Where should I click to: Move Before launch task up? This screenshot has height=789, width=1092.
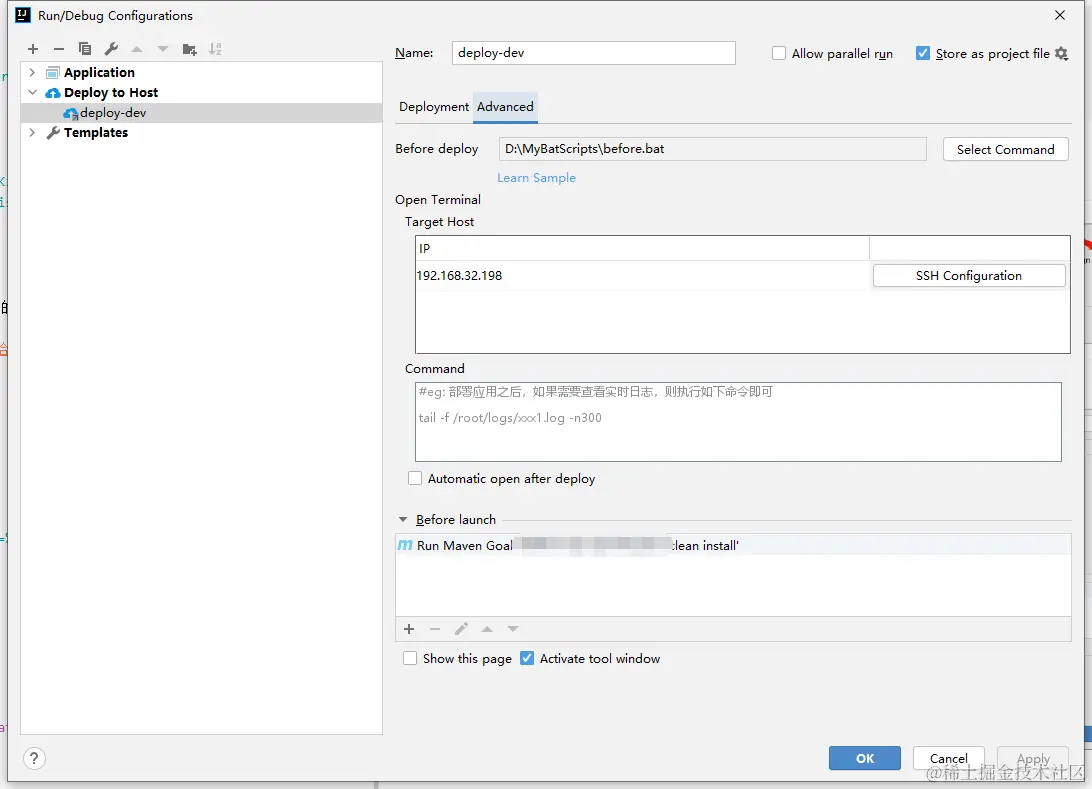[487, 629]
